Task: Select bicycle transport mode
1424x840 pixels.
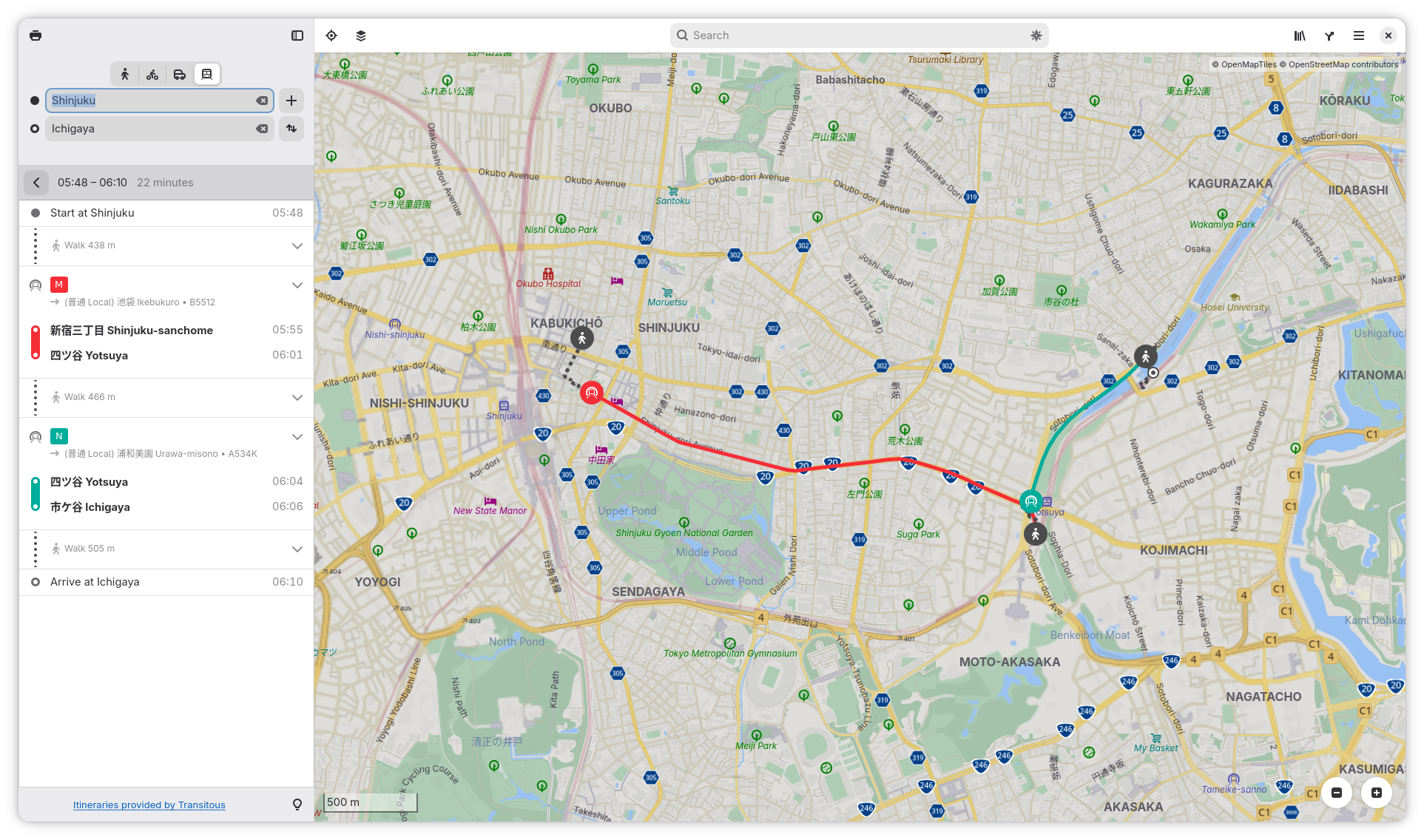Action: [x=152, y=74]
